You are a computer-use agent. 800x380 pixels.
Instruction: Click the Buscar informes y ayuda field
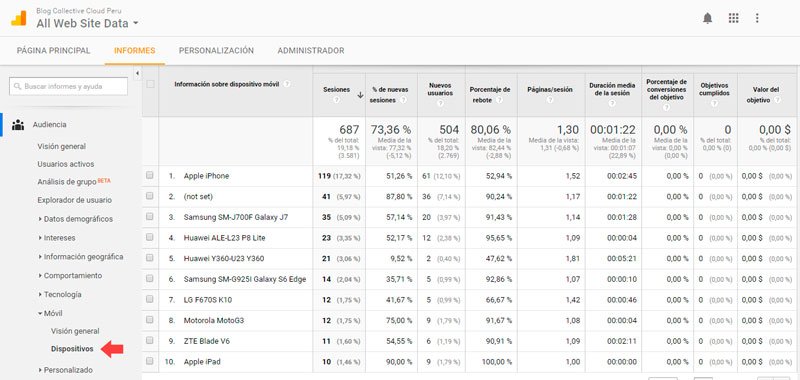68,86
